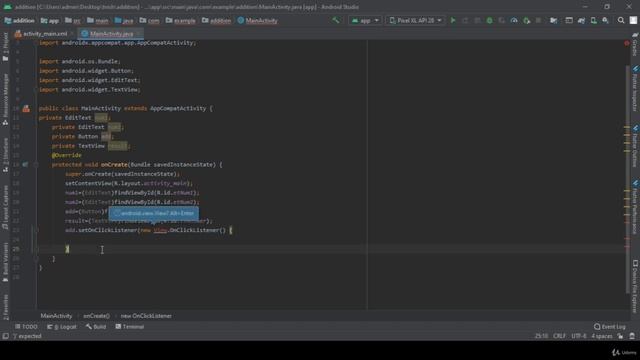Click the line:column position indicator 25:10
The image size is (640, 360).
(x=542, y=336)
